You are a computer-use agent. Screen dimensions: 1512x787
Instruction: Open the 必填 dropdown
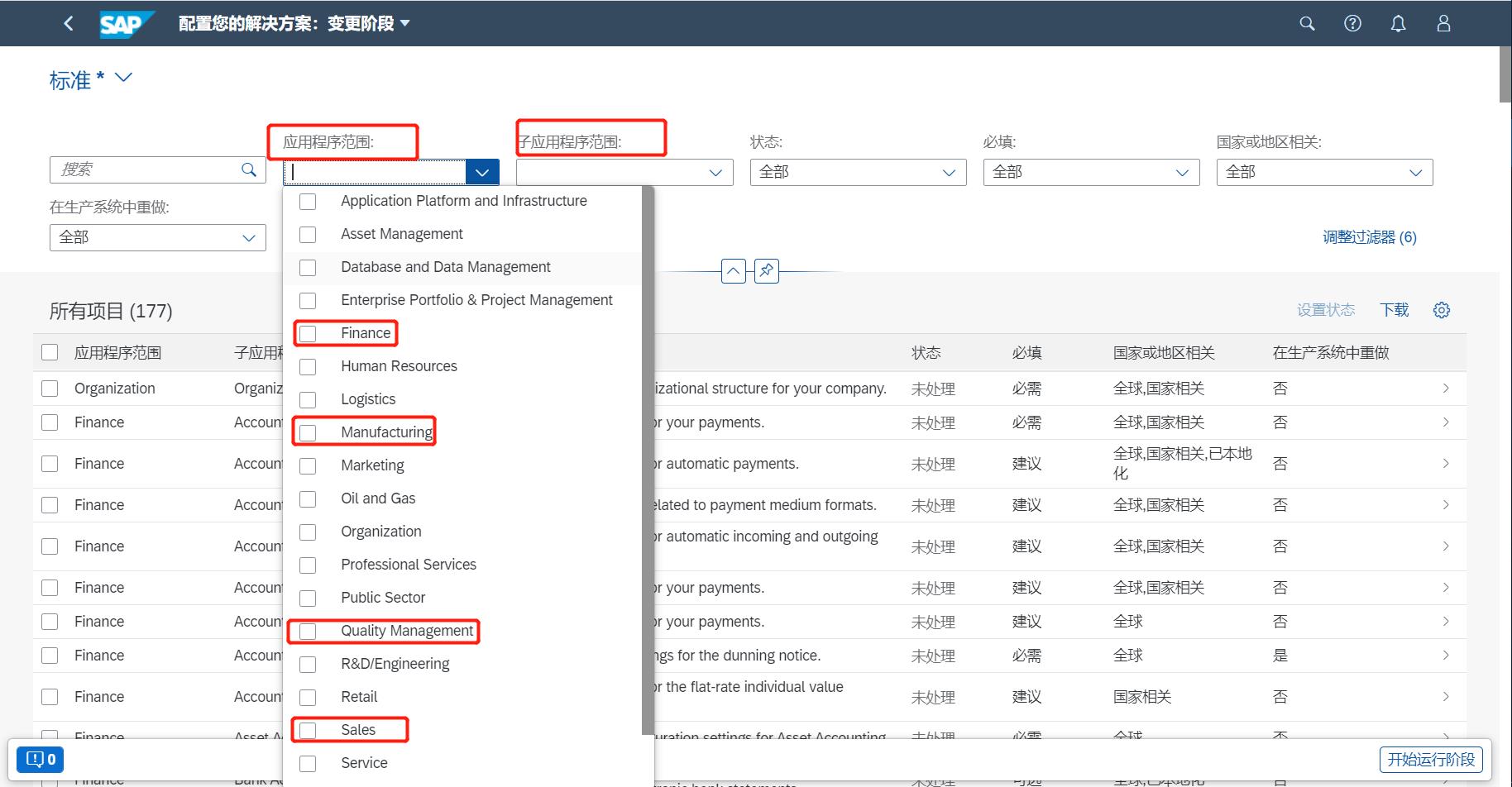(x=1181, y=172)
